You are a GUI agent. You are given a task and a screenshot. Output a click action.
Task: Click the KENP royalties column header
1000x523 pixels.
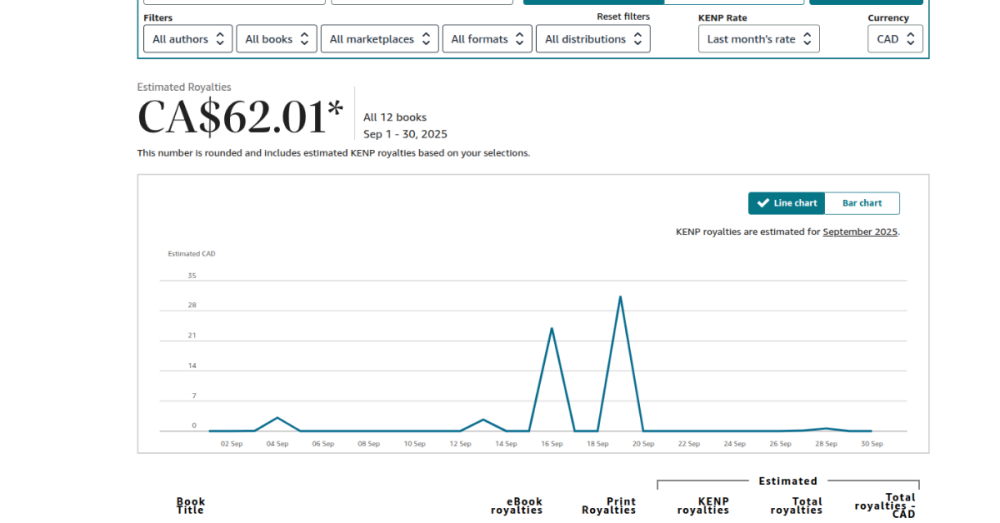point(702,506)
